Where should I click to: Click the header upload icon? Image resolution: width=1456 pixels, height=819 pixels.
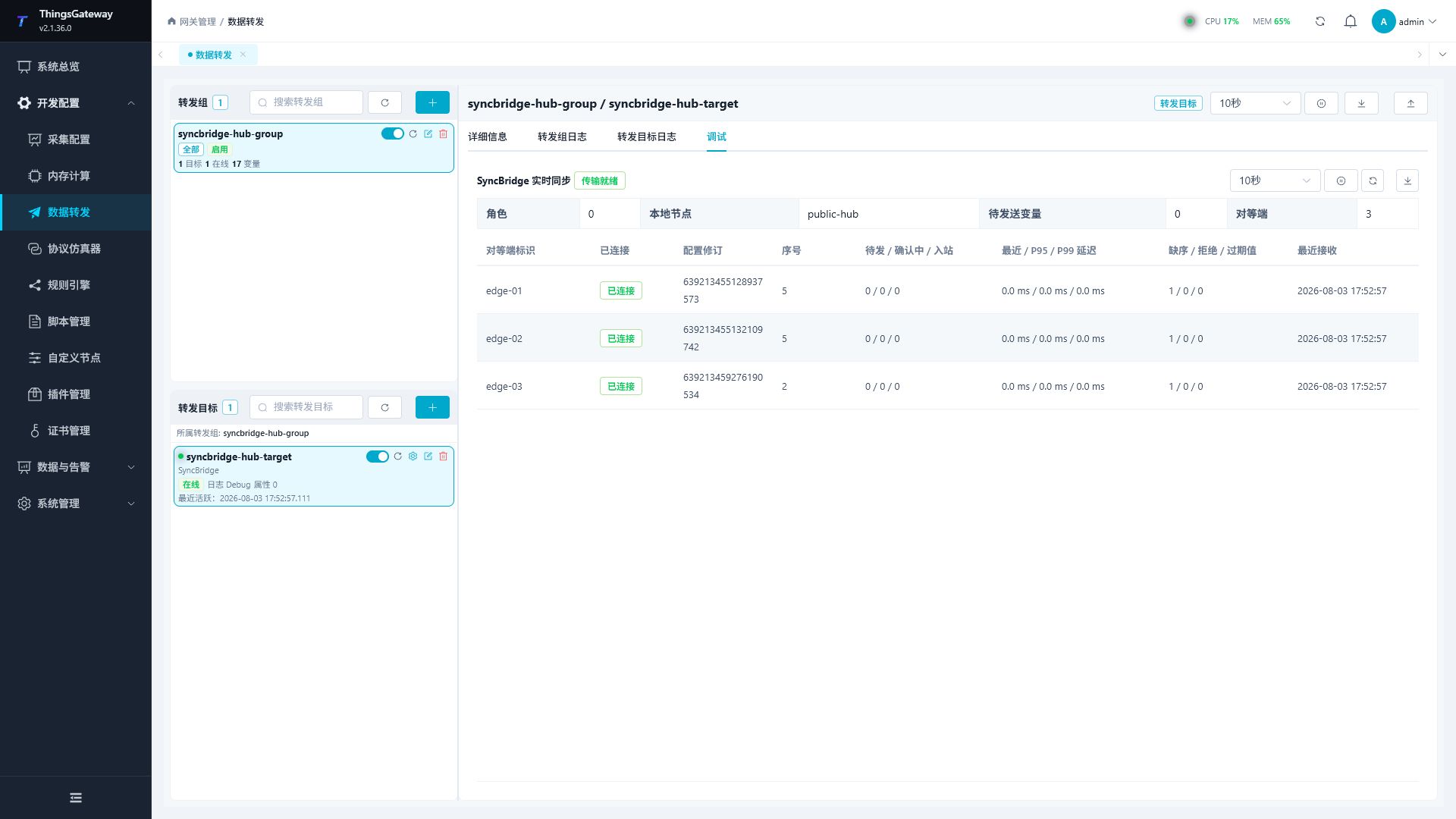coord(1410,103)
